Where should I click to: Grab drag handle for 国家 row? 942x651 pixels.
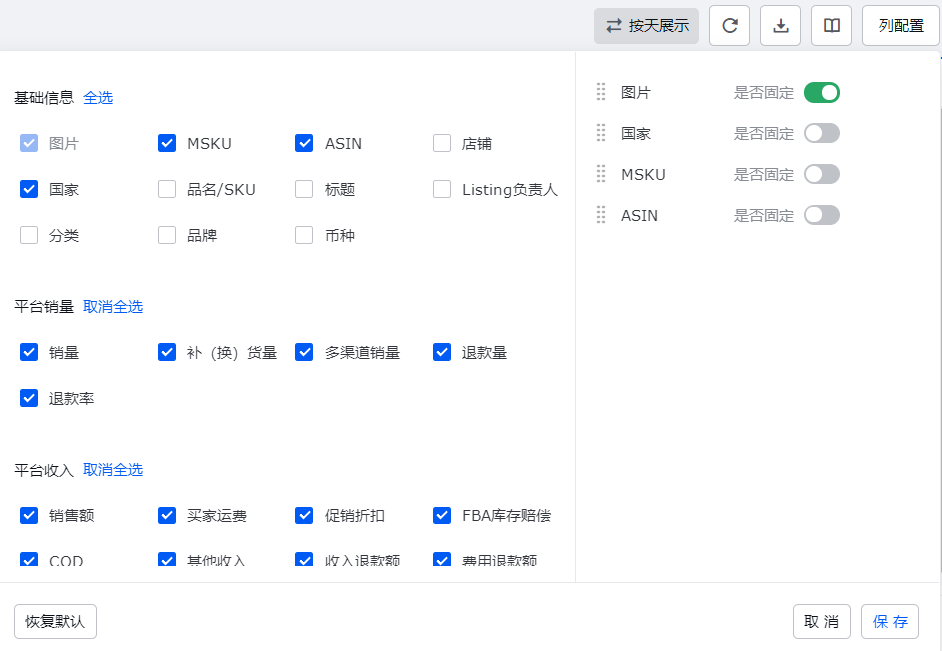pyautogui.click(x=601, y=133)
